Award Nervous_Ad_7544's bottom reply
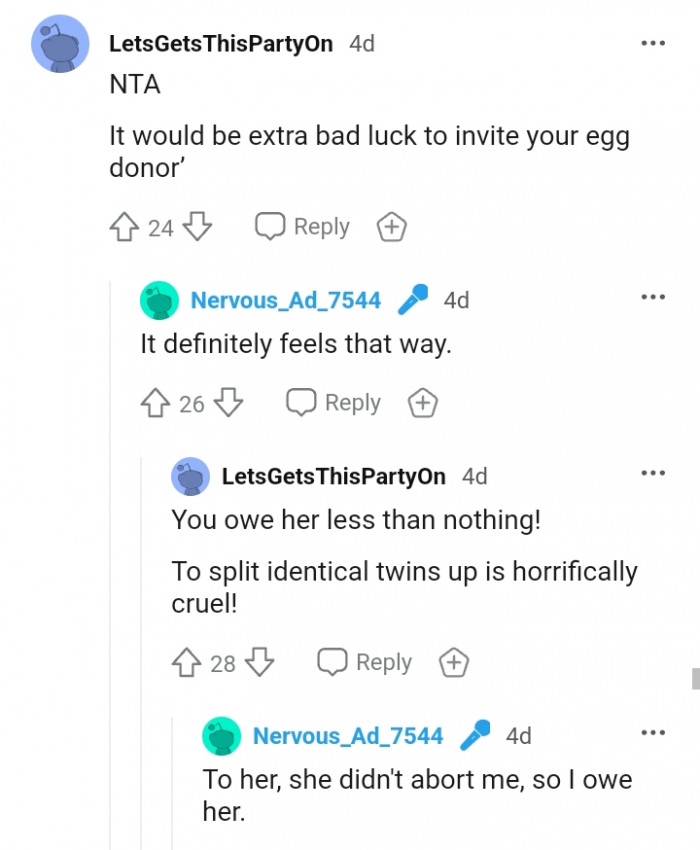The width and height of the screenshot is (700, 850). (422, 403)
